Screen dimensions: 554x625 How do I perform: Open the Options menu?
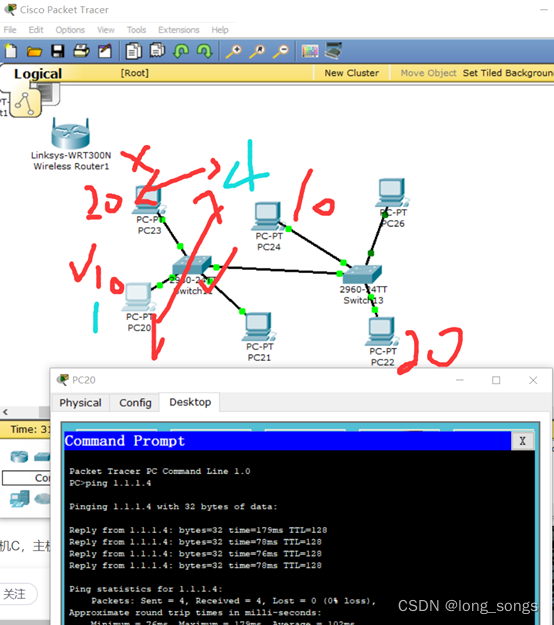70,30
